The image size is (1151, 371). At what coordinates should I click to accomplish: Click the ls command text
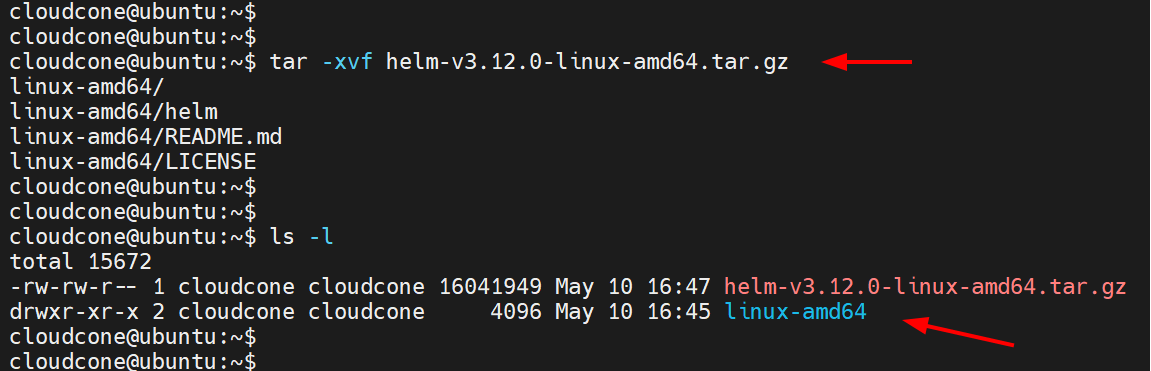[x=283, y=237]
